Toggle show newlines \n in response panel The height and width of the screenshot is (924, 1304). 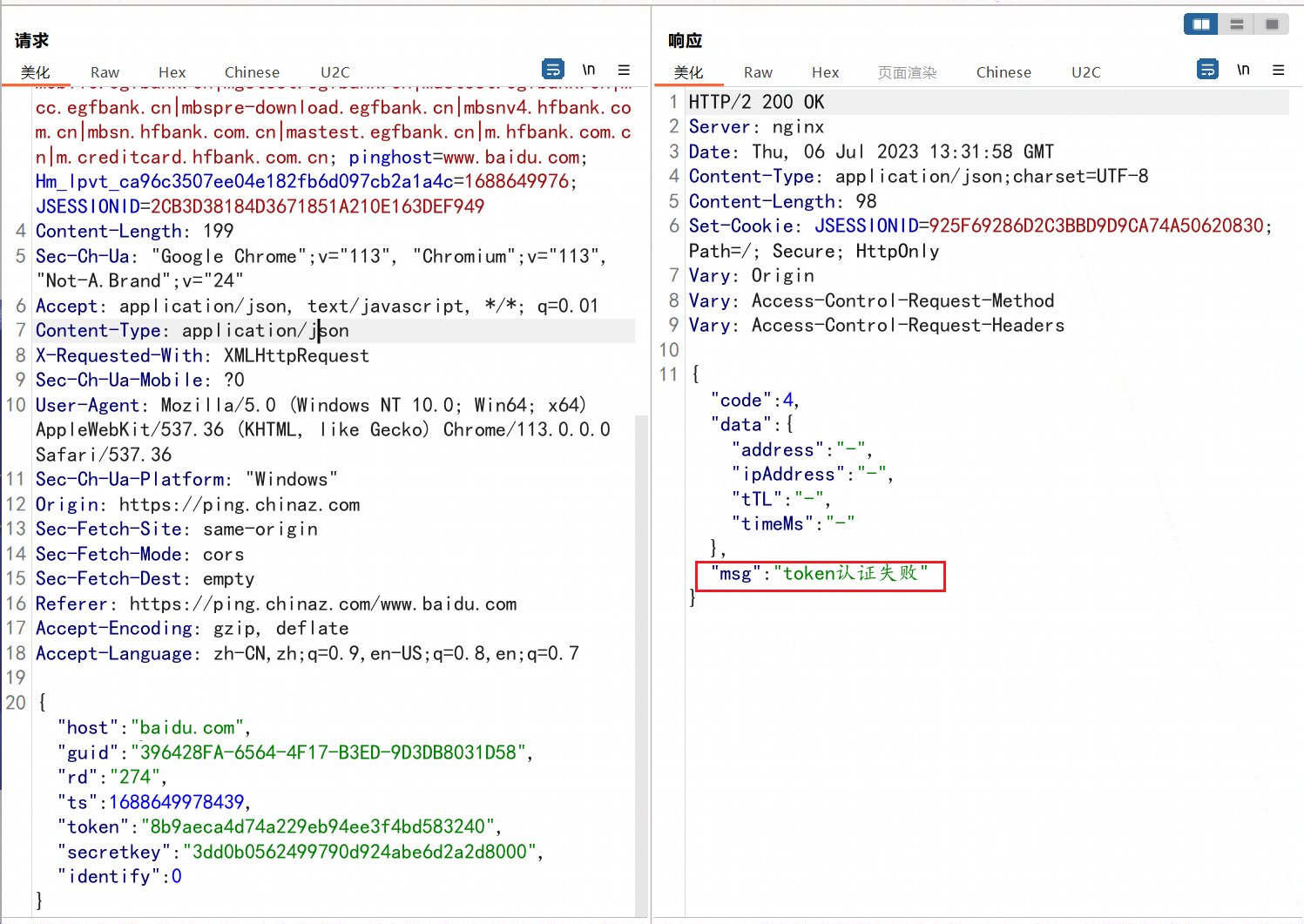[1243, 70]
